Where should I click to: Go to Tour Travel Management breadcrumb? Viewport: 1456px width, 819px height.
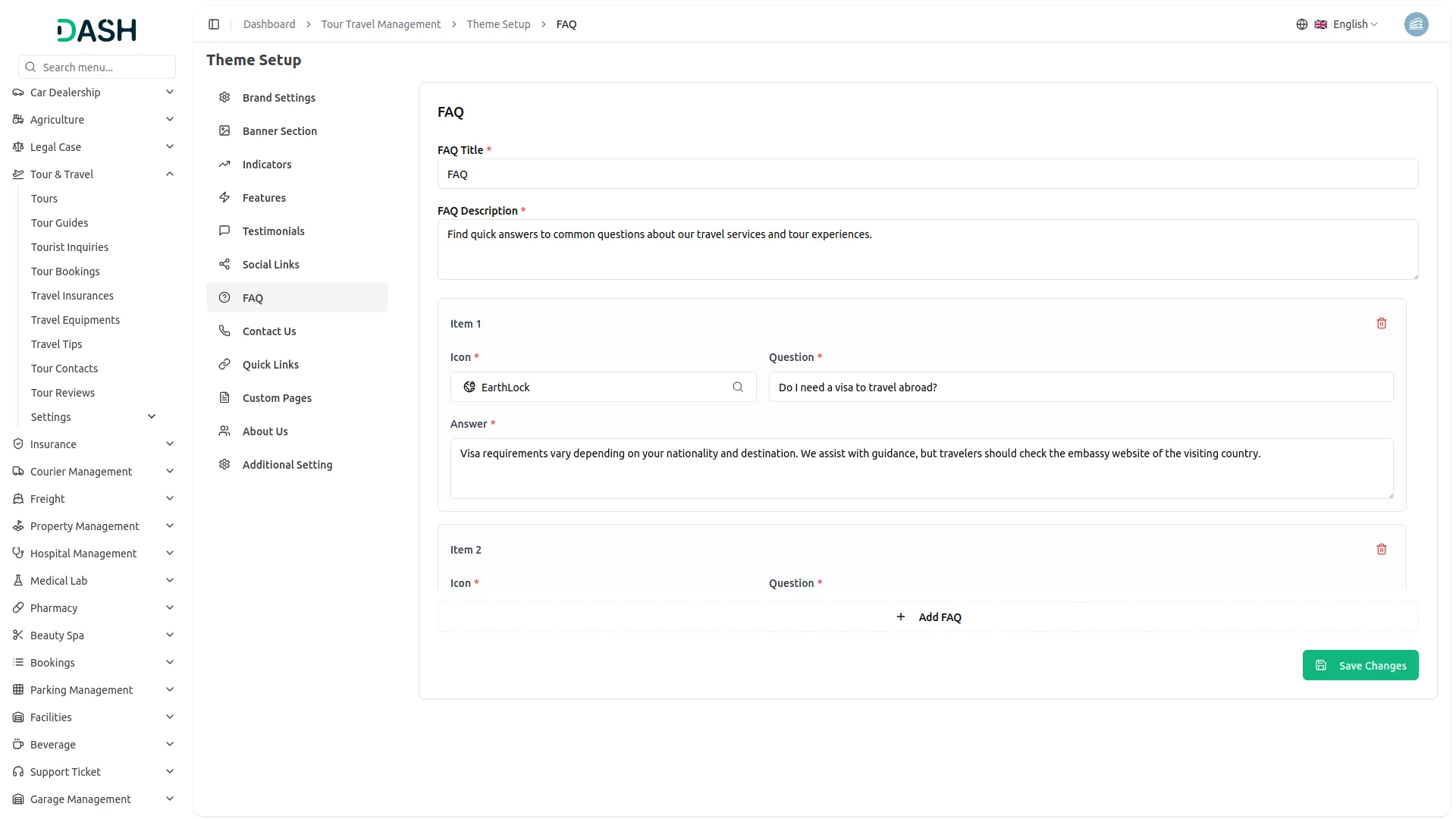pyautogui.click(x=381, y=24)
